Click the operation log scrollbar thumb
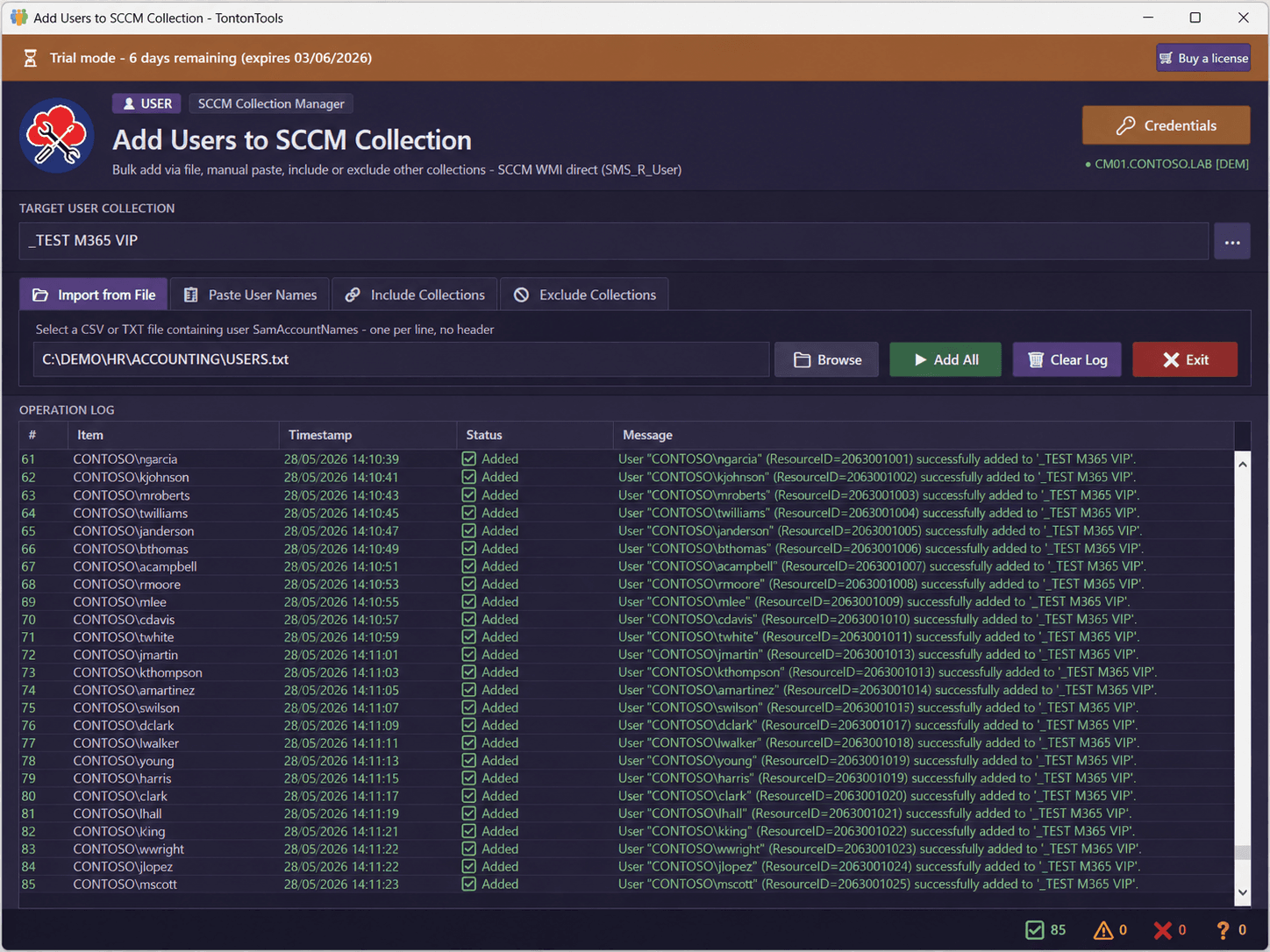Screen dimensions: 1270x952 1243,853
